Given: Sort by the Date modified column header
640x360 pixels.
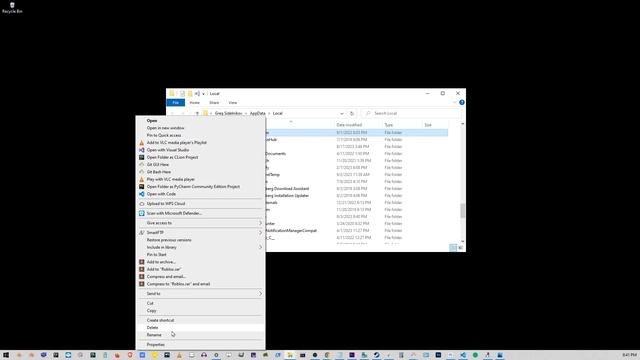Looking at the screenshot, I should tap(349, 125).
